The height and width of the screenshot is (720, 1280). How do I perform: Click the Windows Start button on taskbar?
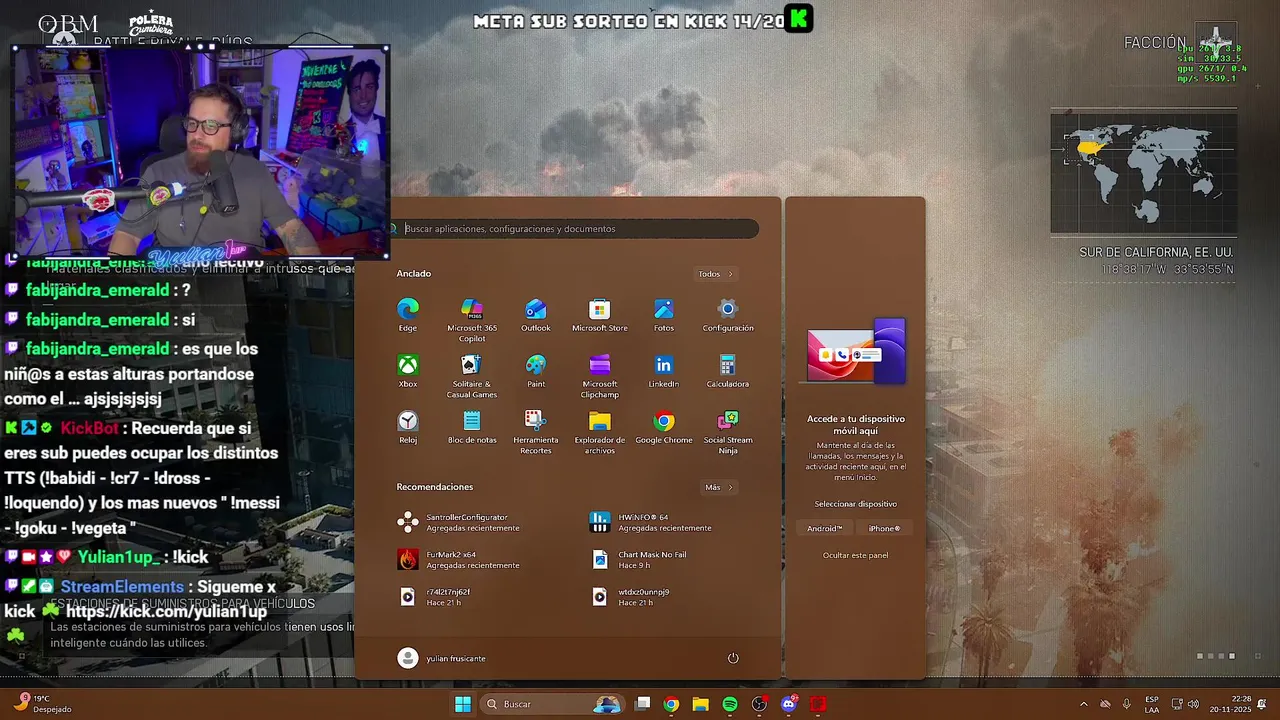(x=463, y=704)
